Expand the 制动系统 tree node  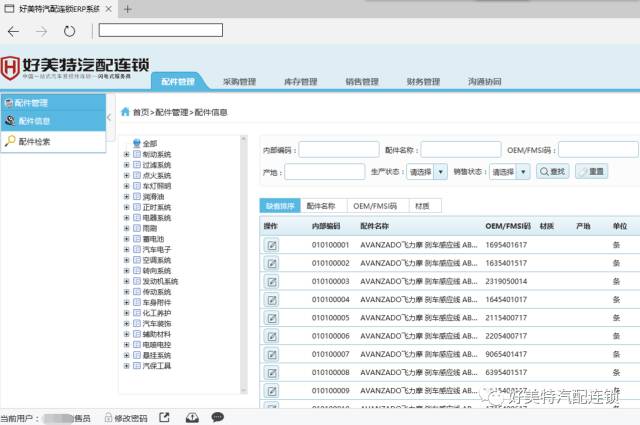pos(126,154)
